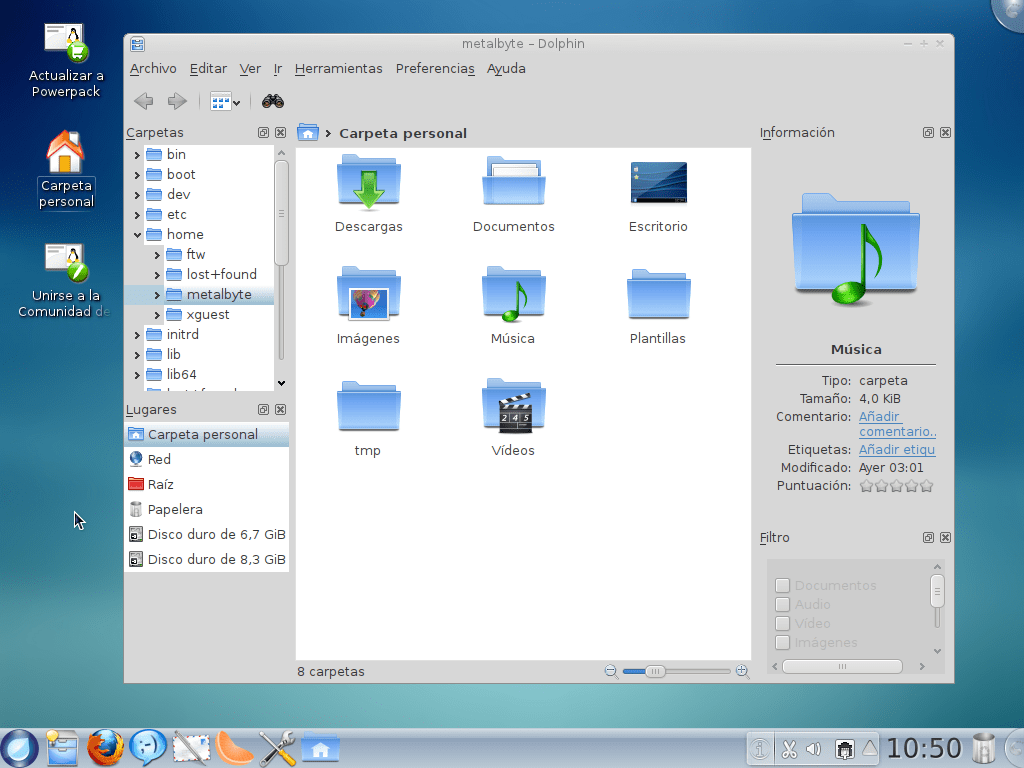
Task: Click the home icon in breadcrumb bar
Action: (x=308, y=133)
